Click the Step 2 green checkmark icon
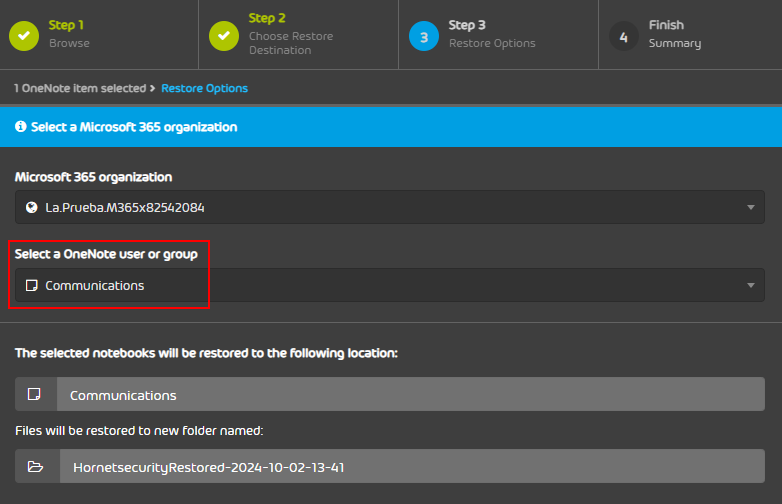 pyautogui.click(x=224, y=35)
